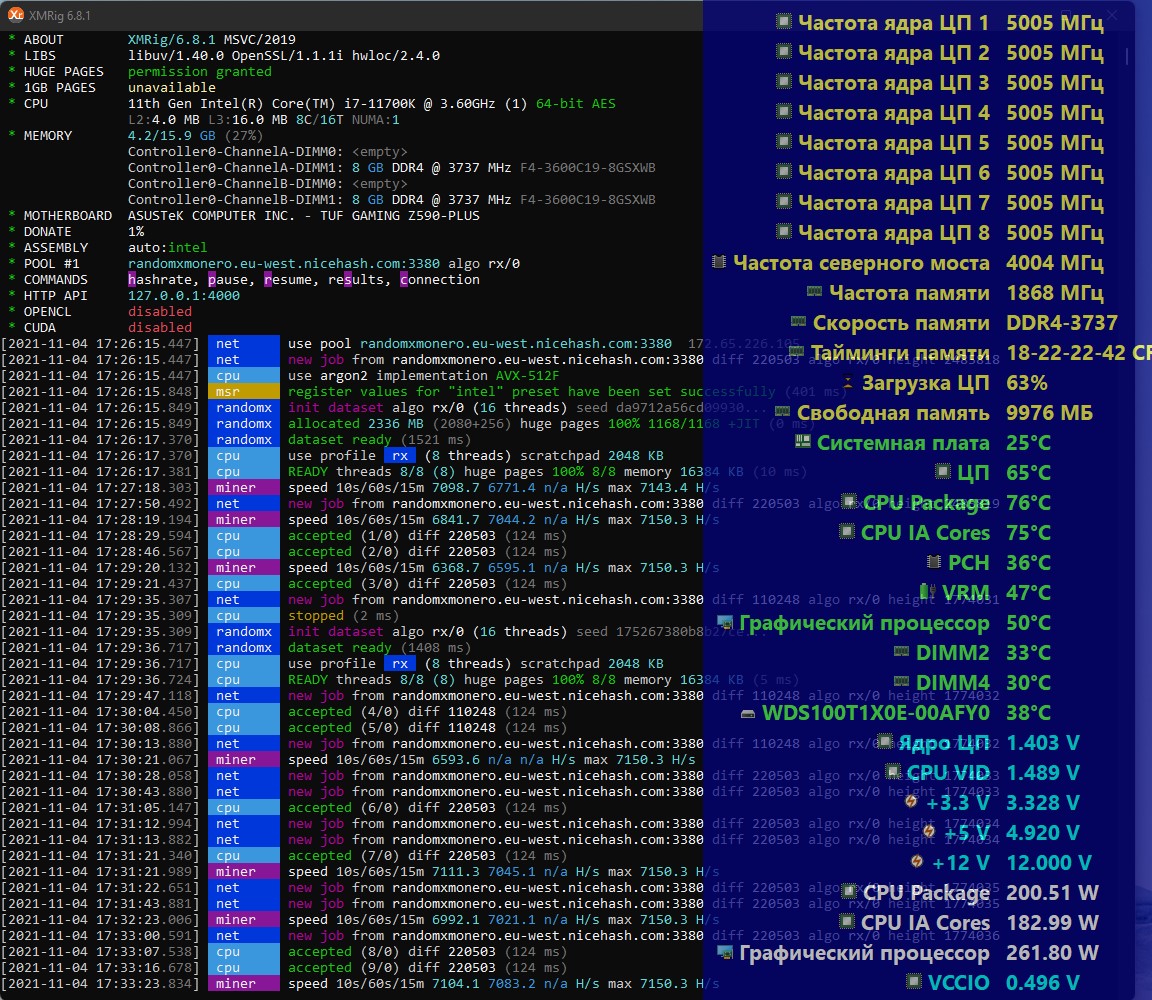Click the '9976 МБ' free memory value
The height and width of the screenshot is (1000, 1152).
tap(1049, 413)
